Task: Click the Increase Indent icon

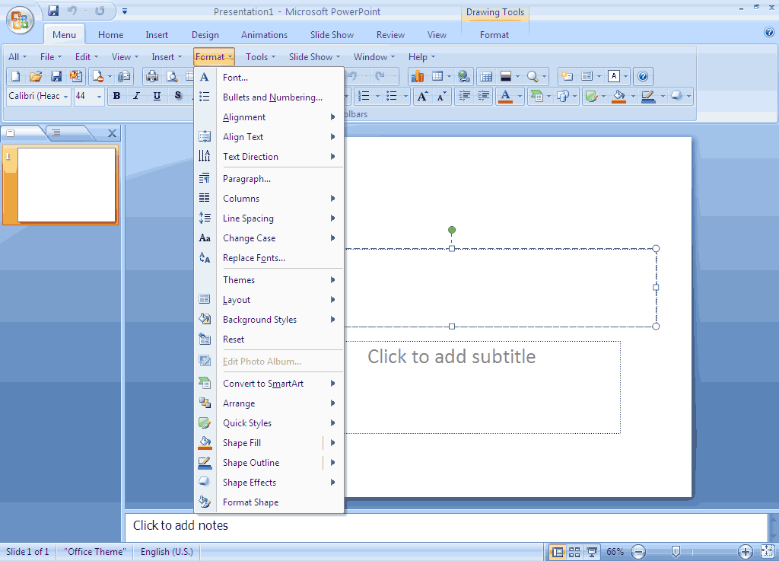Action: pyautogui.click(x=483, y=96)
